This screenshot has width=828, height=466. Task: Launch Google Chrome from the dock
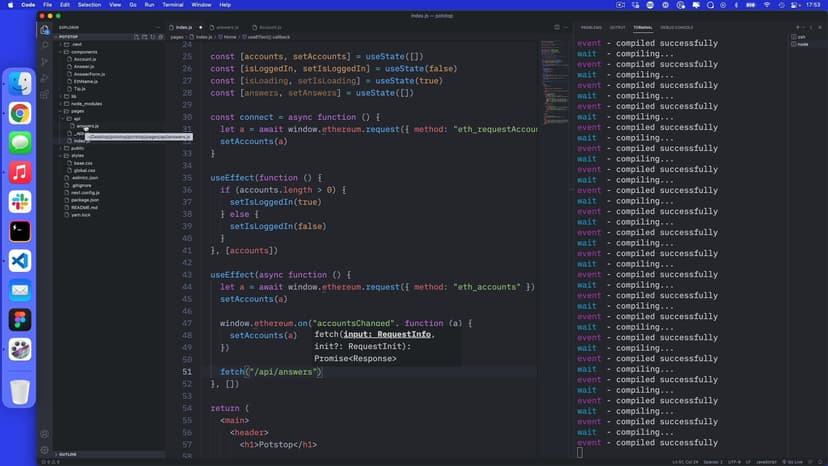20,113
